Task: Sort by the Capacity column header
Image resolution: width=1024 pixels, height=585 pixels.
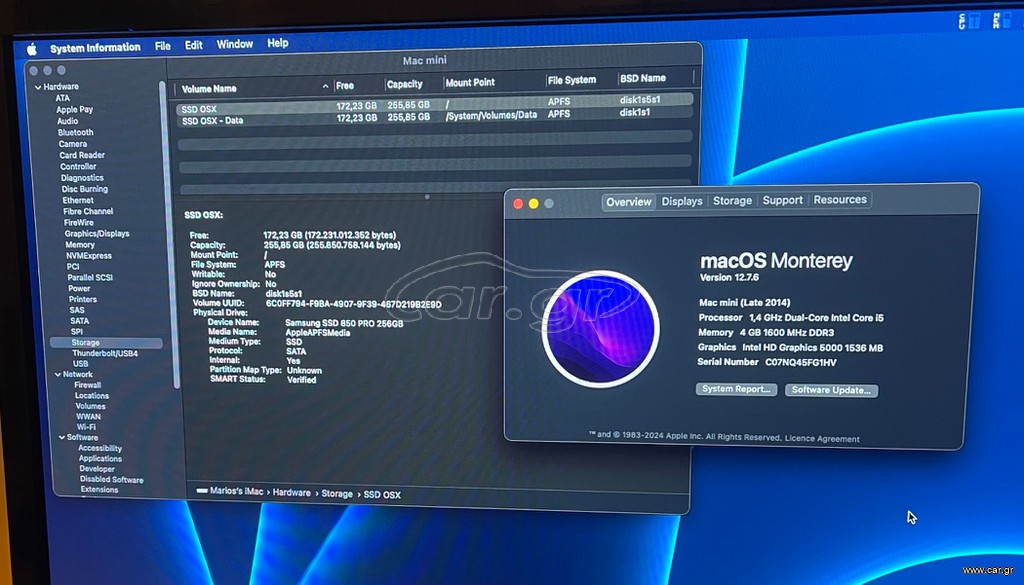Action: click(413, 84)
